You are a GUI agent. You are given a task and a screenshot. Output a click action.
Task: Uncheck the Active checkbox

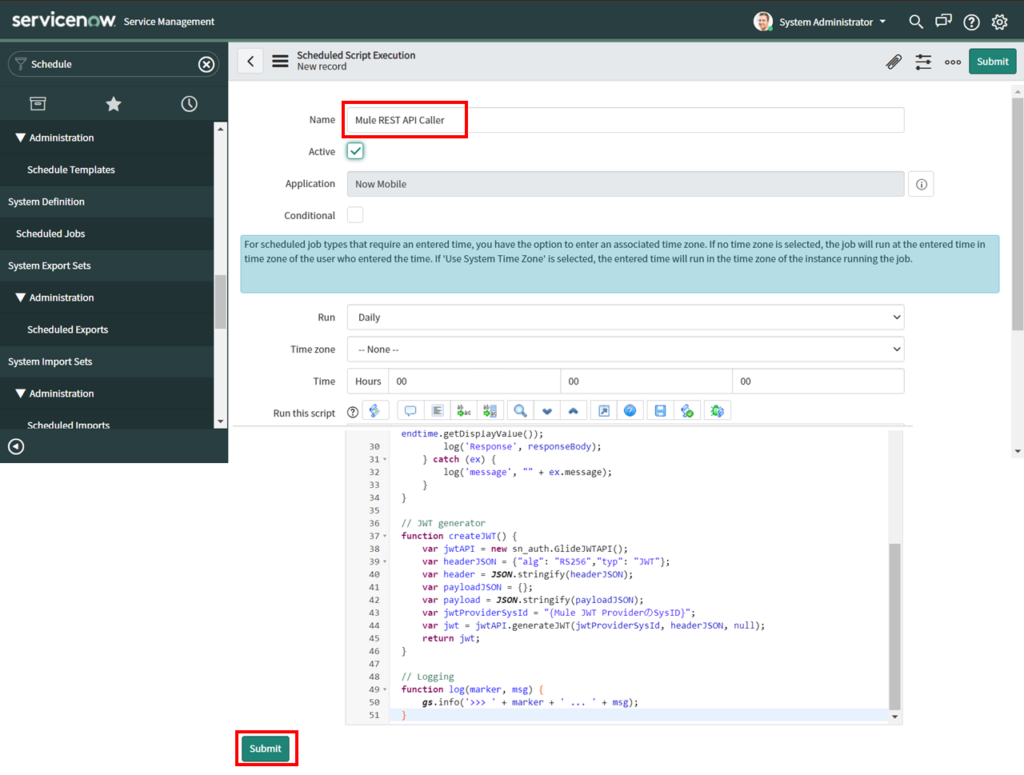(355, 151)
